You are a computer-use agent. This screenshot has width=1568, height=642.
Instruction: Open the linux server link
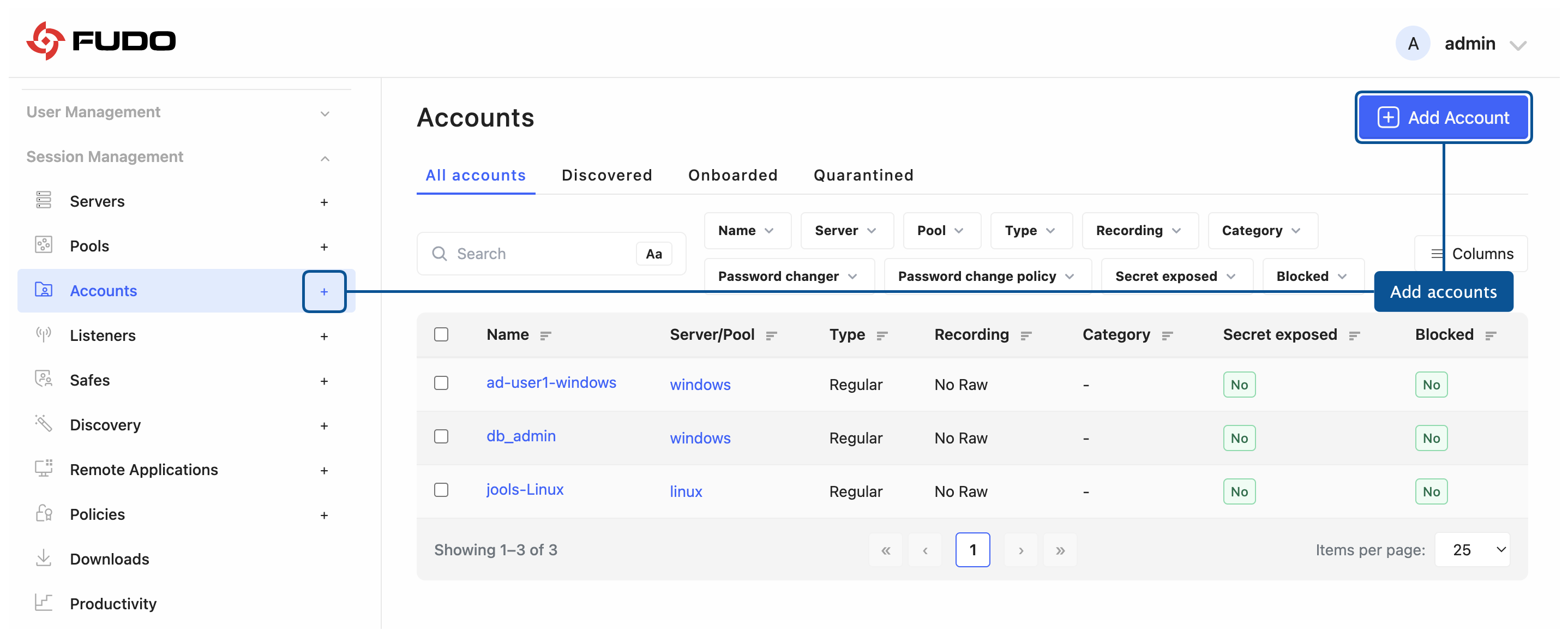pyautogui.click(x=686, y=491)
